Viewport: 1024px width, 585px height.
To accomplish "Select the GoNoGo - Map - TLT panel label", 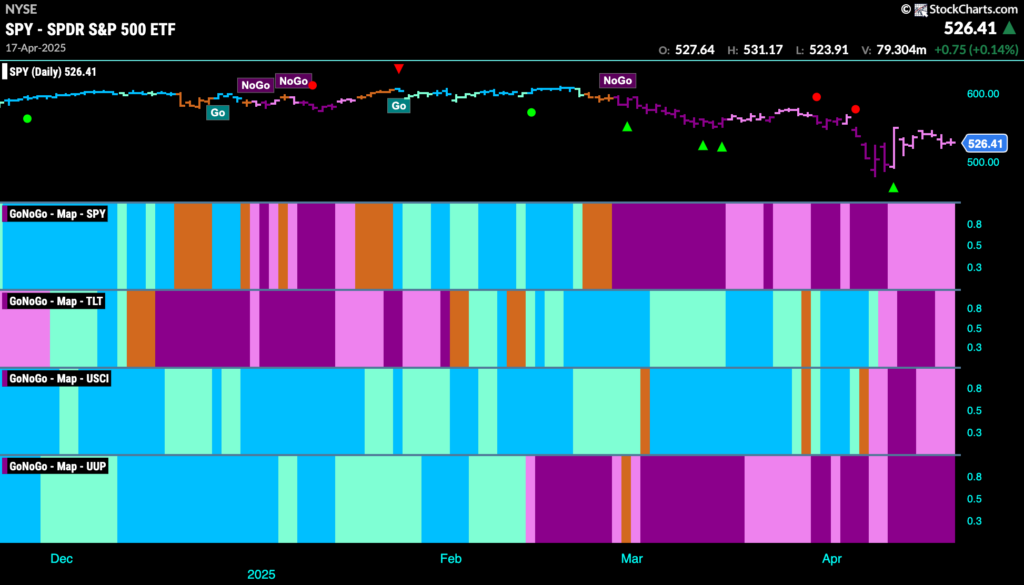I will point(54,300).
